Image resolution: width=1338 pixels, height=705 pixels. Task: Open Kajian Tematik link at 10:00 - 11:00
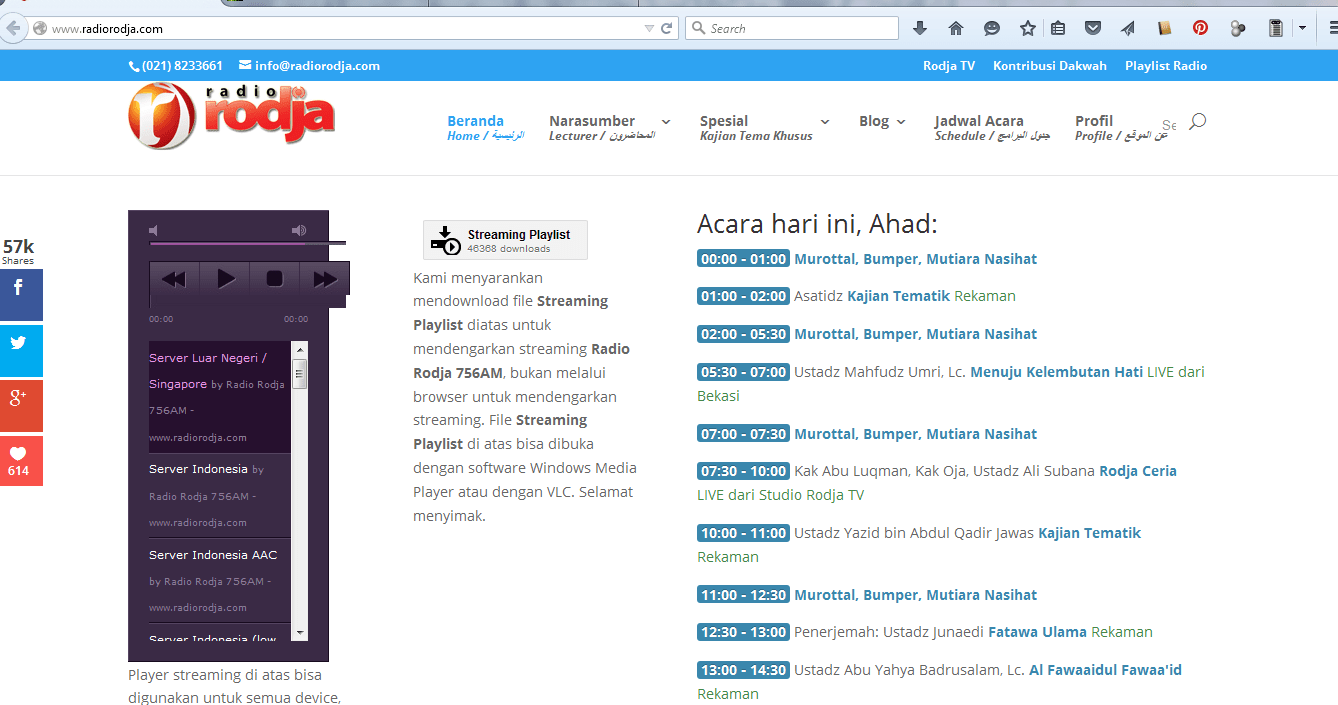click(1089, 533)
